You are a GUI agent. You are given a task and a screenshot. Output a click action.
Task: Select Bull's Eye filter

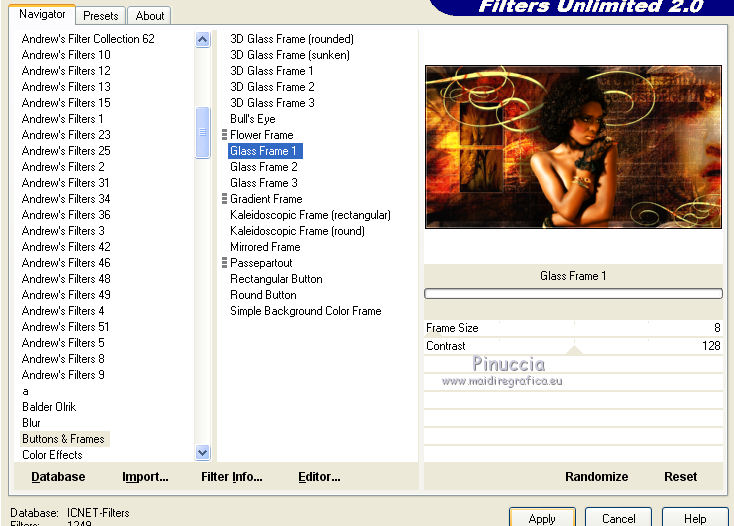(252, 119)
